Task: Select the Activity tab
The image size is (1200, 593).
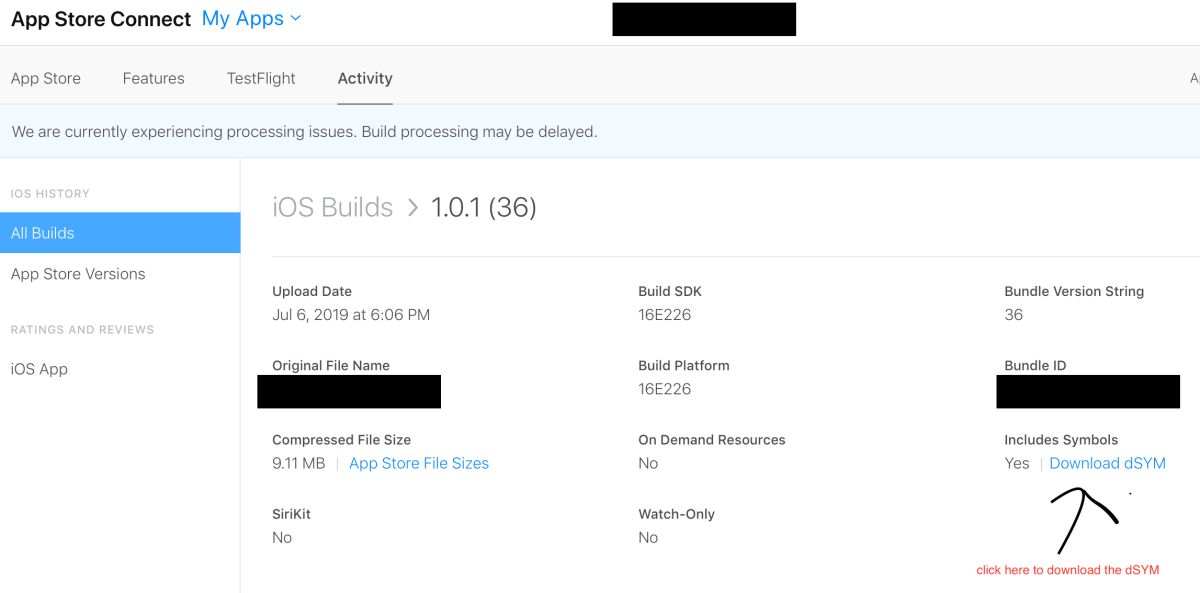Action: (365, 78)
